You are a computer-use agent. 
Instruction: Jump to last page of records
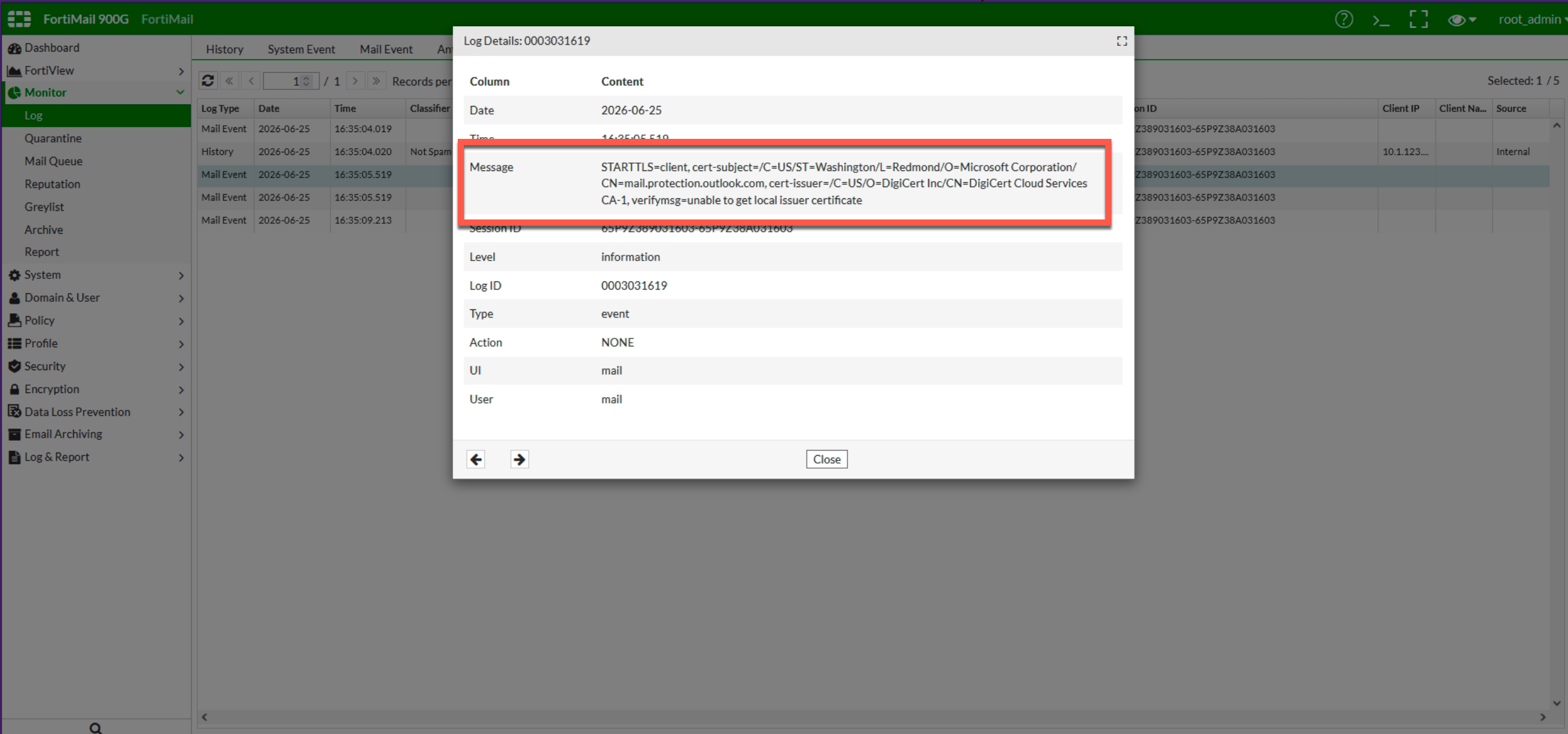pyautogui.click(x=376, y=81)
